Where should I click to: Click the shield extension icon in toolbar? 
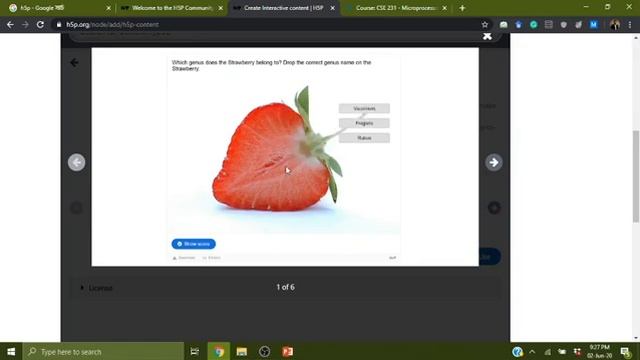coord(564,24)
